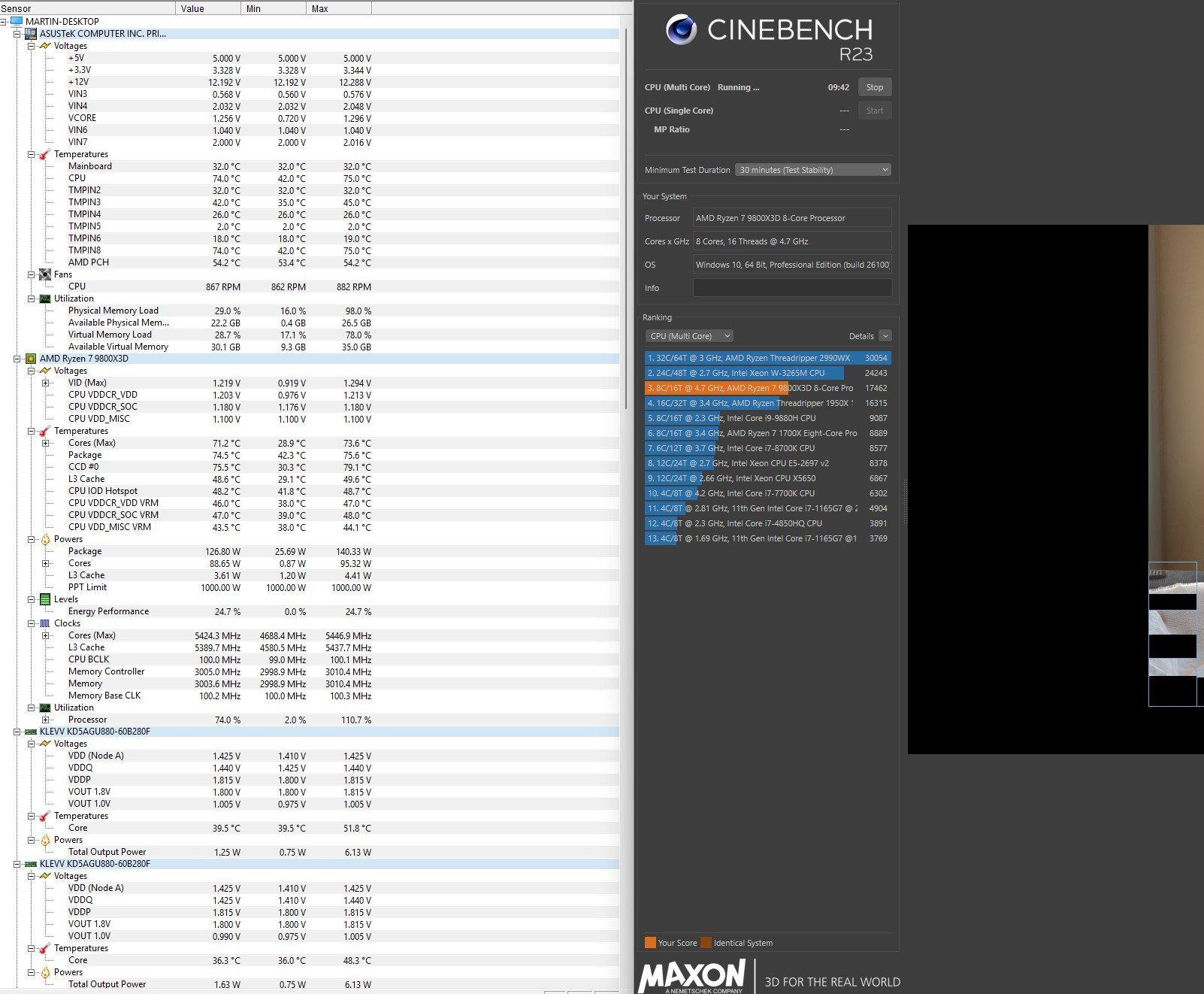This screenshot has width=1204, height=994.
Task: Click the Powers icon above Total Output Power 1.25 W
Action: [x=45, y=839]
